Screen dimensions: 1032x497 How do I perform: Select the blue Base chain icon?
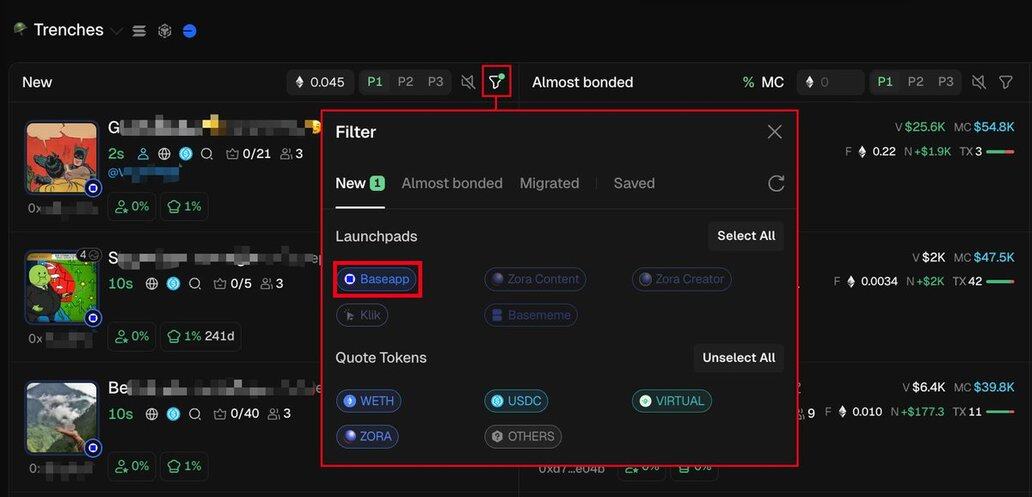(x=189, y=31)
